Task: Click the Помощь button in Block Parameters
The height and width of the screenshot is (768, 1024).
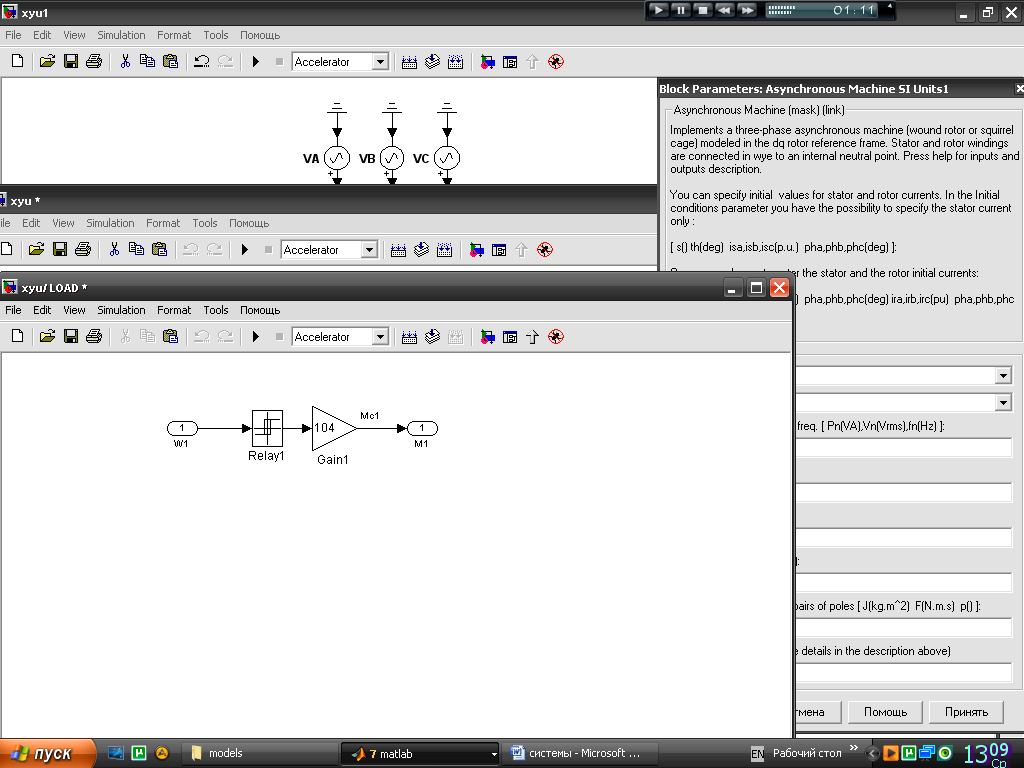Action: pyautogui.click(x=885, y=712)
